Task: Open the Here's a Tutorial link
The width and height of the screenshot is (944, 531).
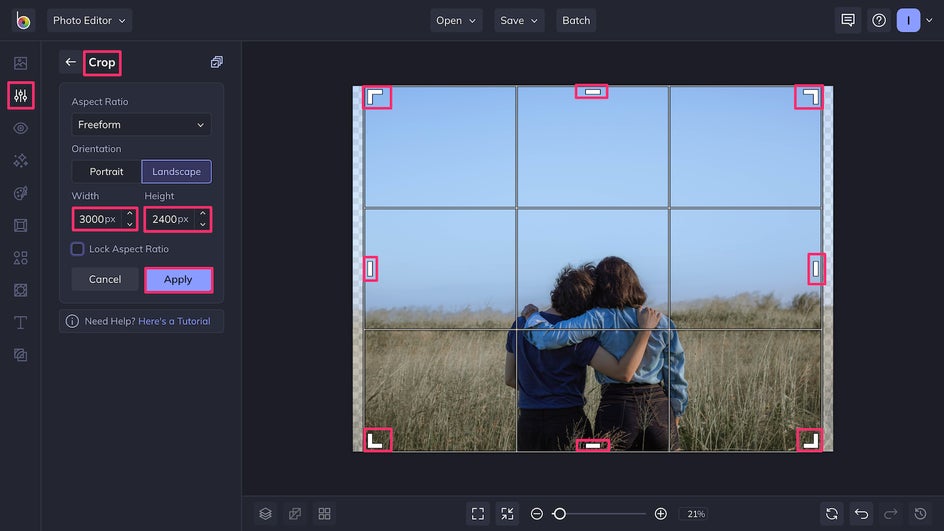Action: pos(174,321)
